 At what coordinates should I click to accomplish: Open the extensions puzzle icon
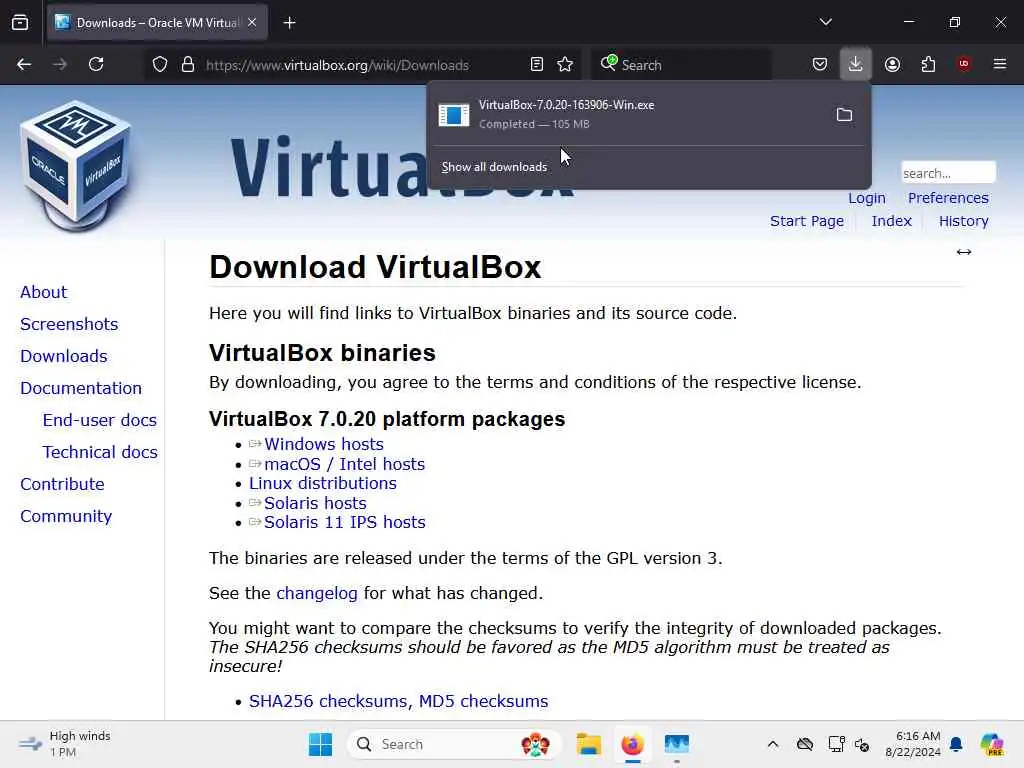(x=928, y=64)
